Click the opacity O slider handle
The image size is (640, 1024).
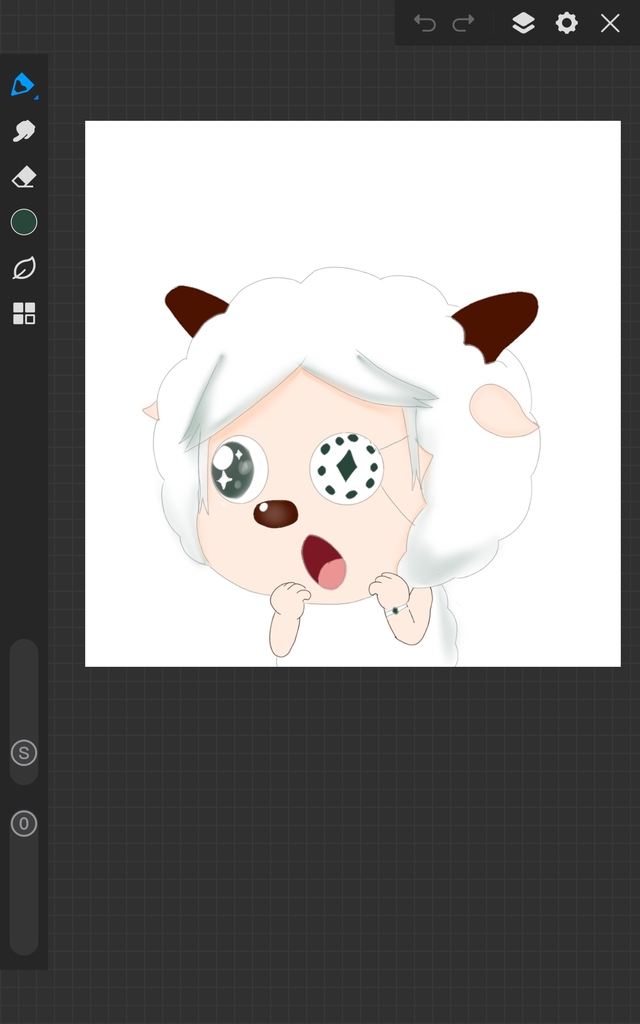24,824
